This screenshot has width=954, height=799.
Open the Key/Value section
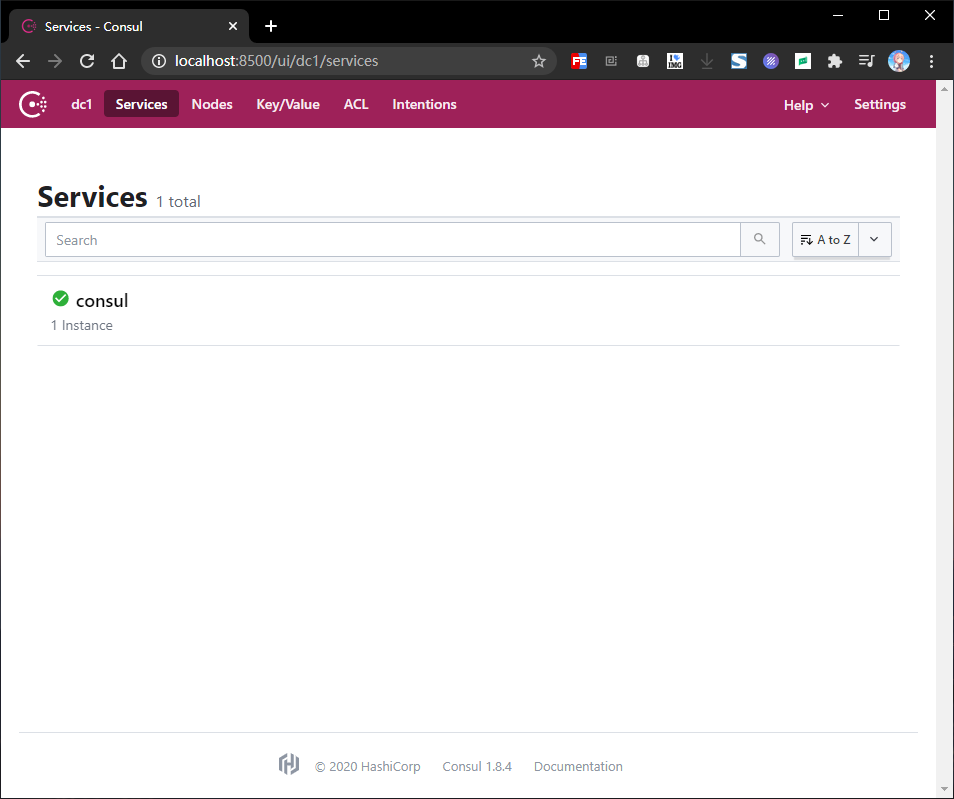288,104
